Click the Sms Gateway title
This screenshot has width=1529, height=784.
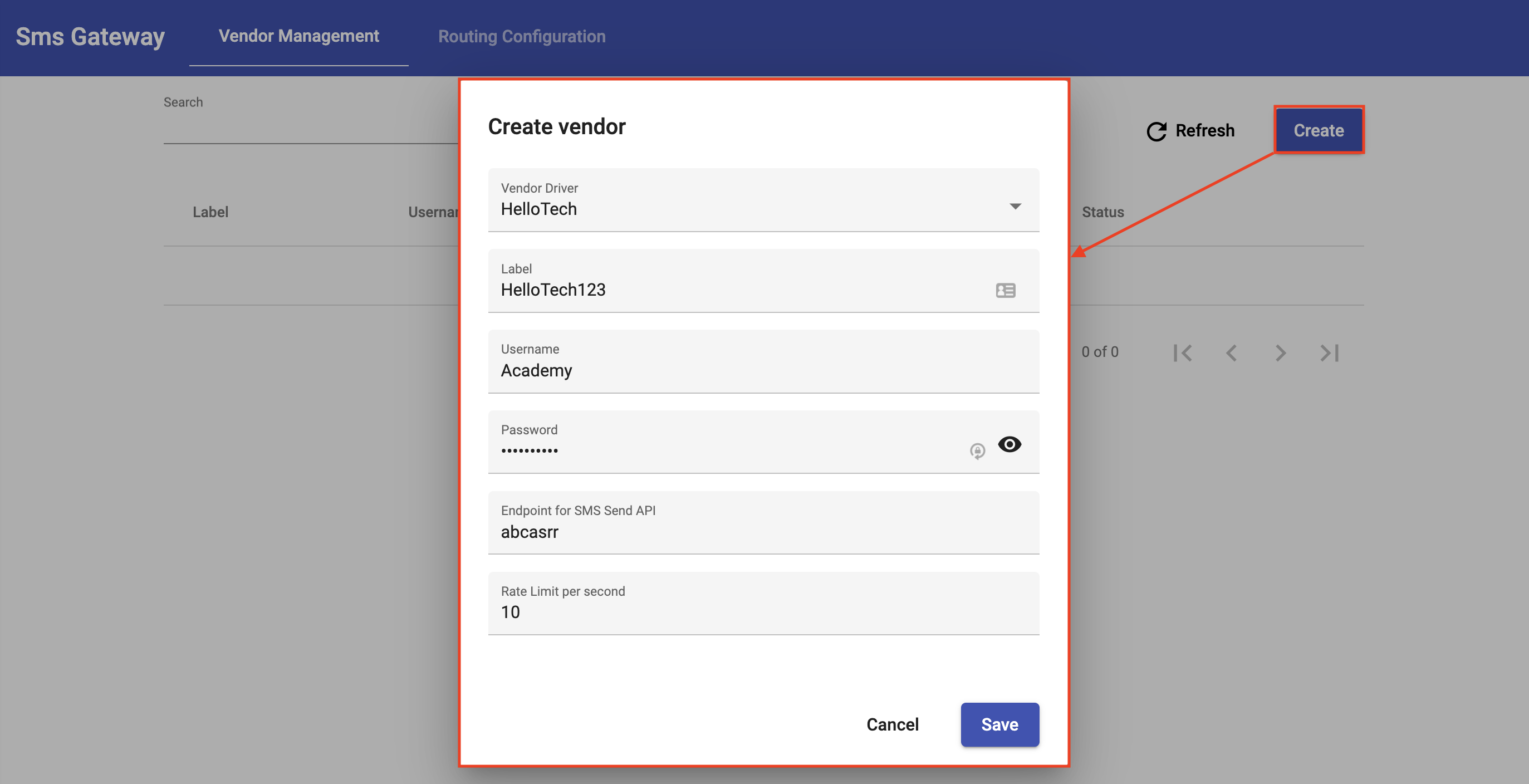(x=90, y=37)
